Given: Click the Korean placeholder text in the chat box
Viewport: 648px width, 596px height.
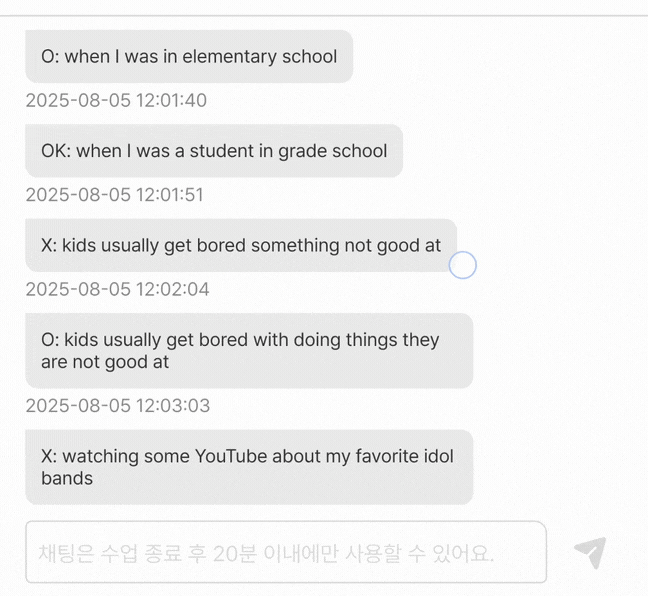Looking at the screenshot, I should (266, 552).
